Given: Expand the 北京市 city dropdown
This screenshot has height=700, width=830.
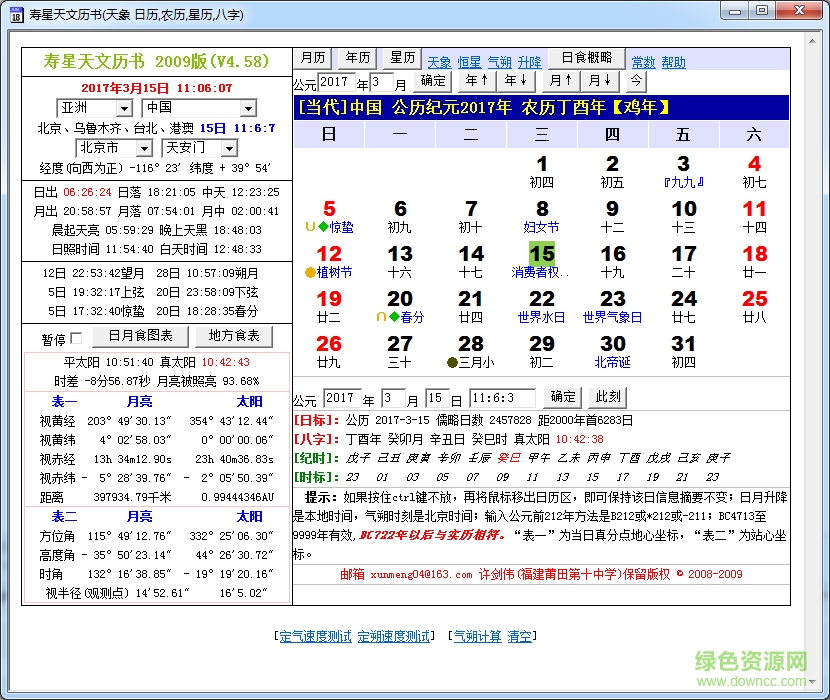Looking at the screenshot, I should (x=144, y=148).
